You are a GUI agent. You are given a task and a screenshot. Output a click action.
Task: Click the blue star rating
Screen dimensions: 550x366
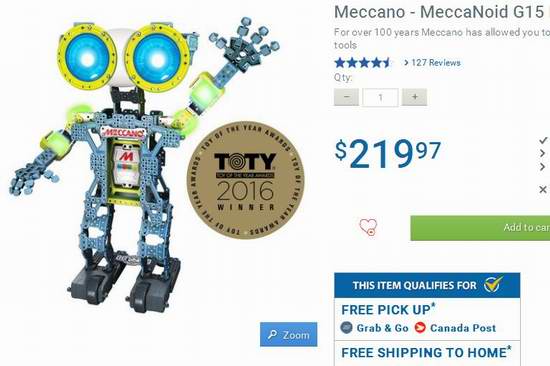point(362,63)
